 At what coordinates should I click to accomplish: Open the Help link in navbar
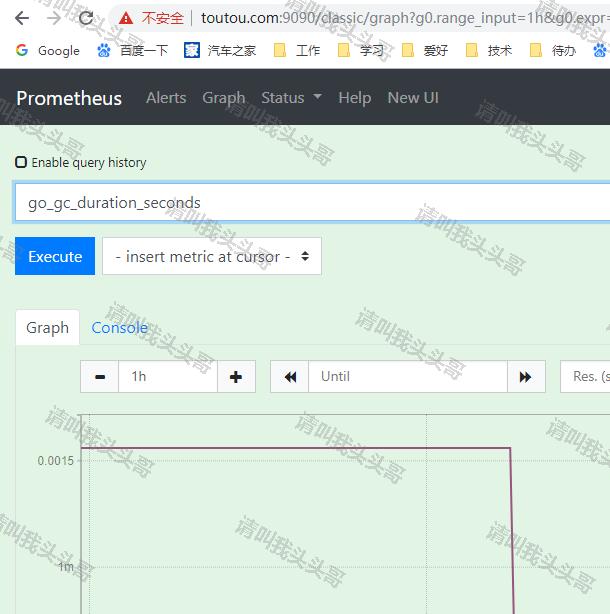[355, 98]
